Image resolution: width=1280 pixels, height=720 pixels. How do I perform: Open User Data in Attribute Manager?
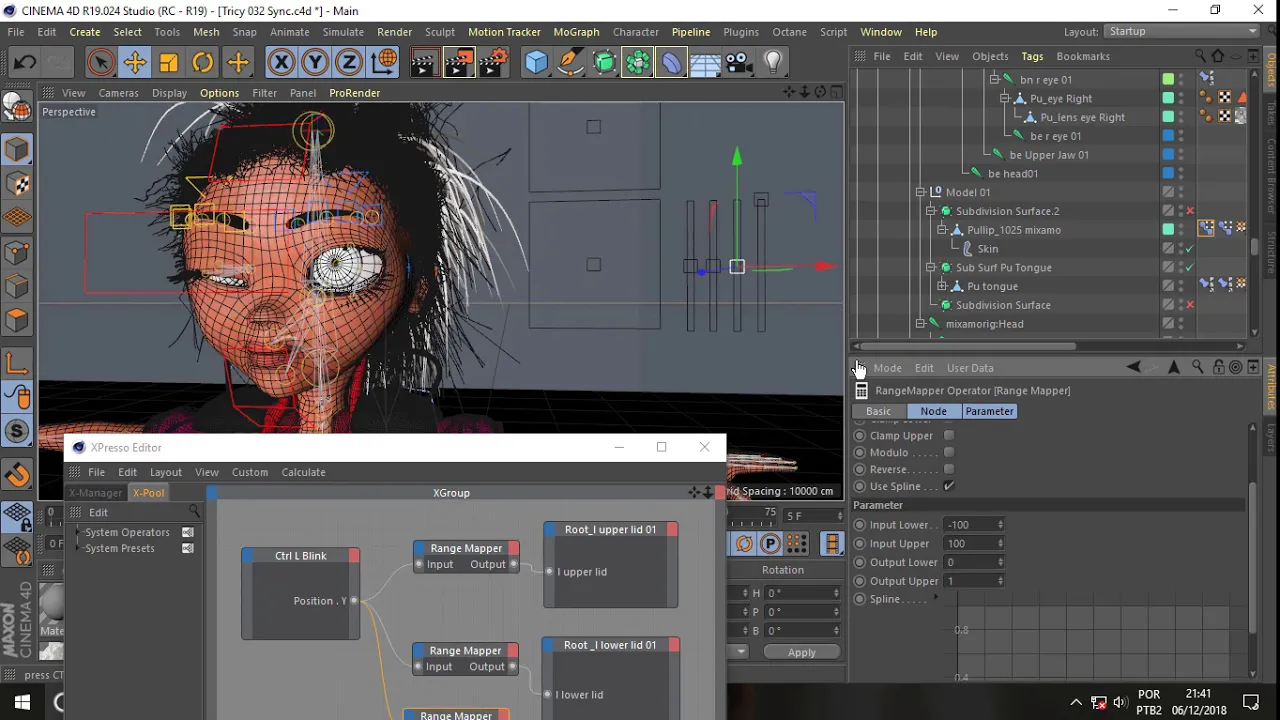[970, 368]
